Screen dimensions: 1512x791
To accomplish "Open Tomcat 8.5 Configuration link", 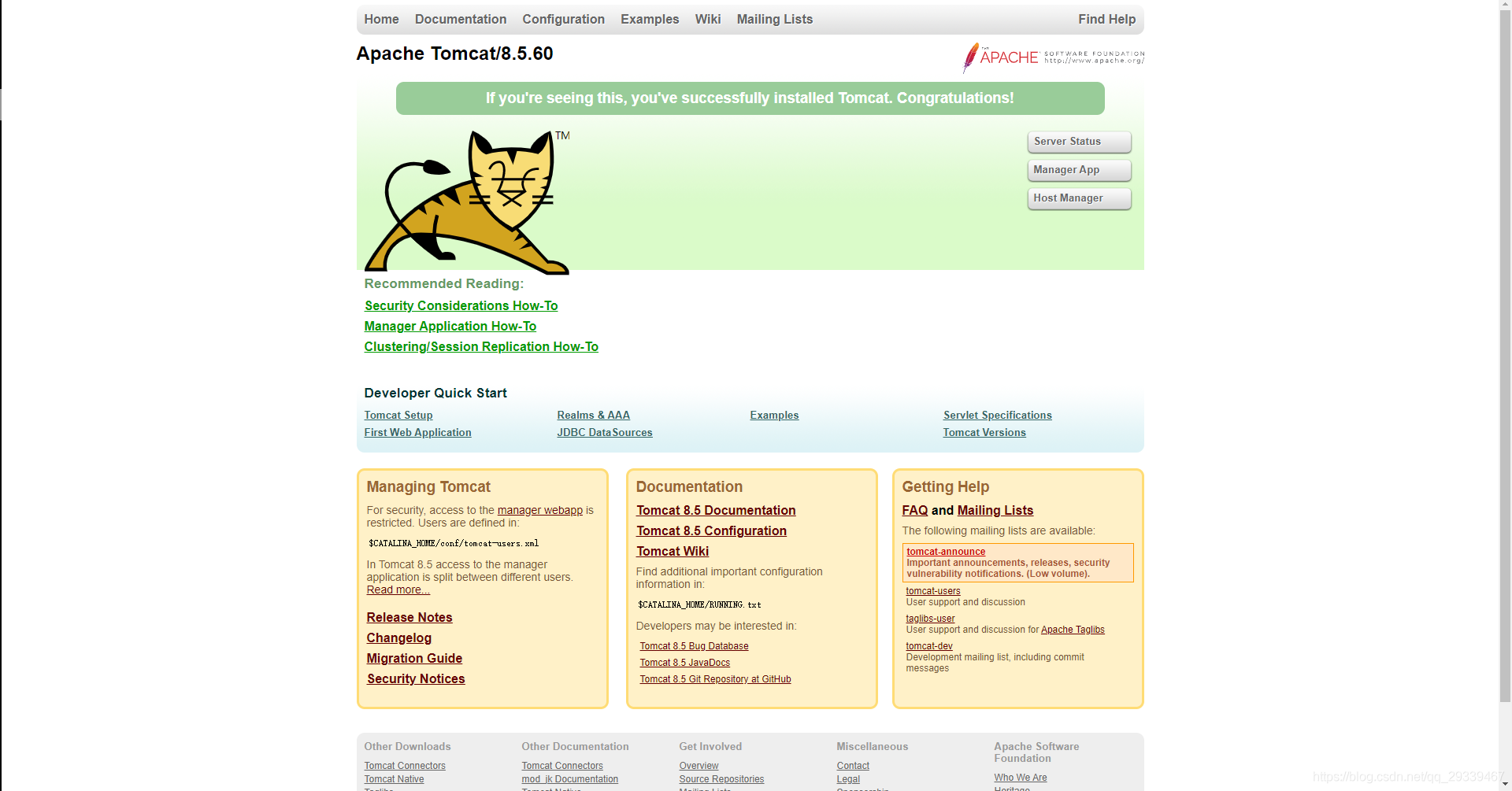I will point(711,530).
